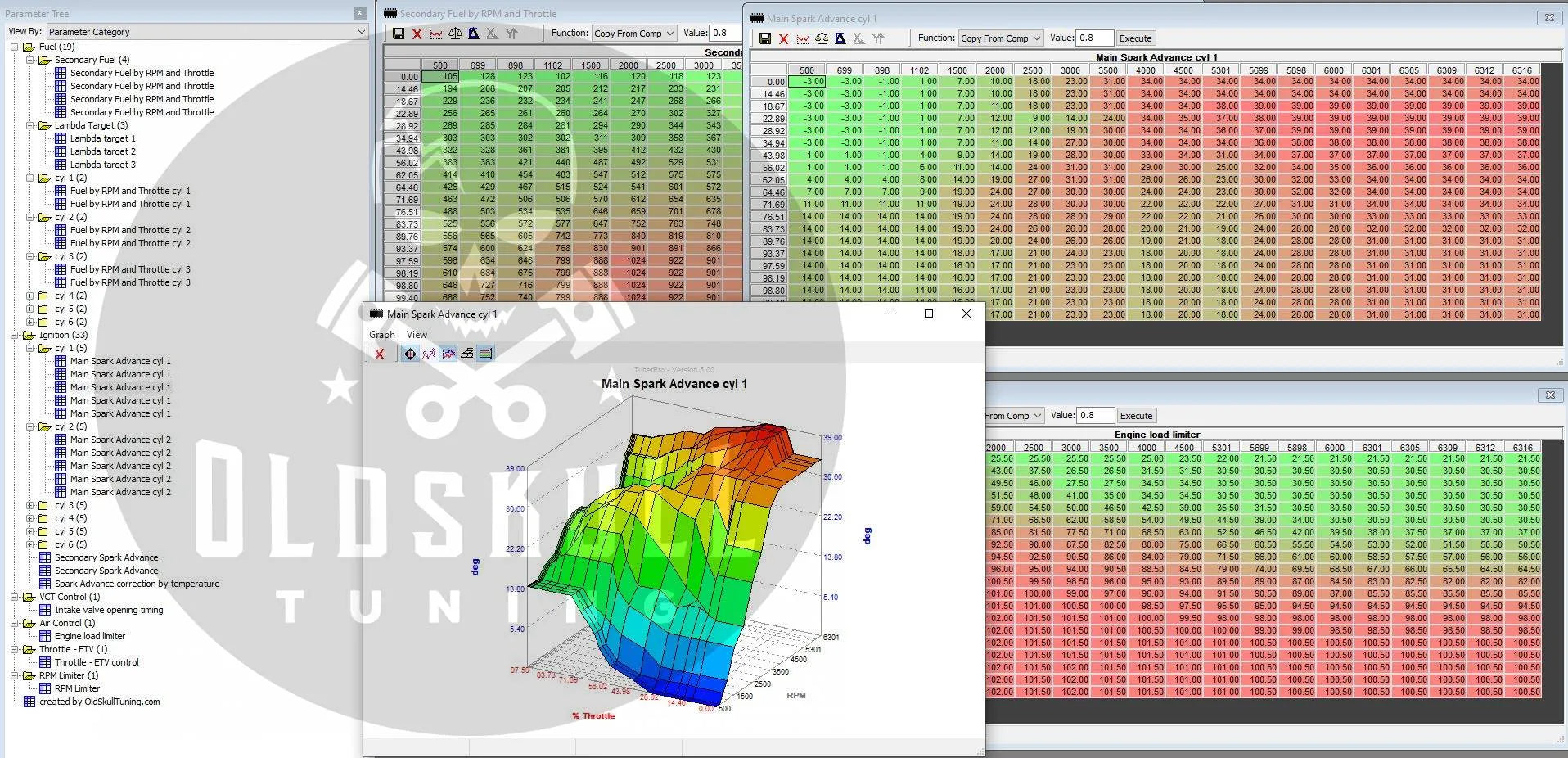
Task: Expand the cyl 4 (2) fuel tree node
Action: (30, 296)
